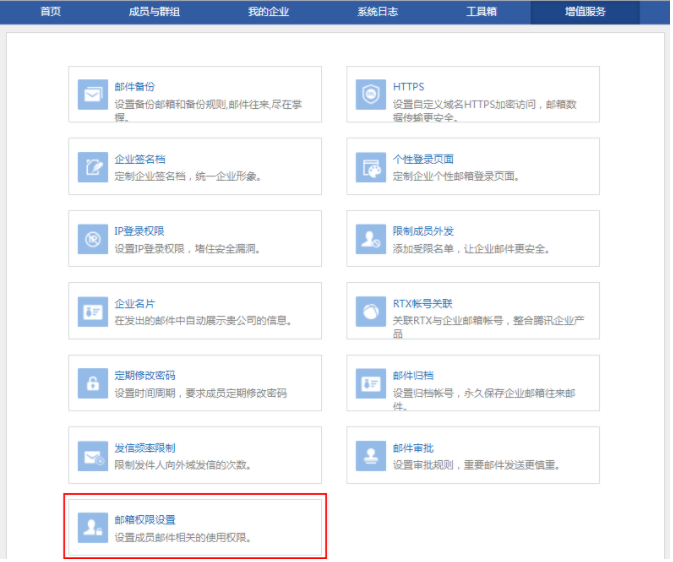Click the HTTPS shield icon
The height and width of the screenshot is (562, 673).
tap(371, 95)
